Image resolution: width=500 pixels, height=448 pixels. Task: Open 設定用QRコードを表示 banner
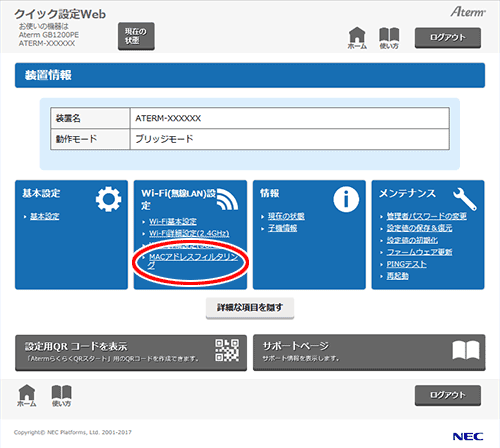pos(131,353)
